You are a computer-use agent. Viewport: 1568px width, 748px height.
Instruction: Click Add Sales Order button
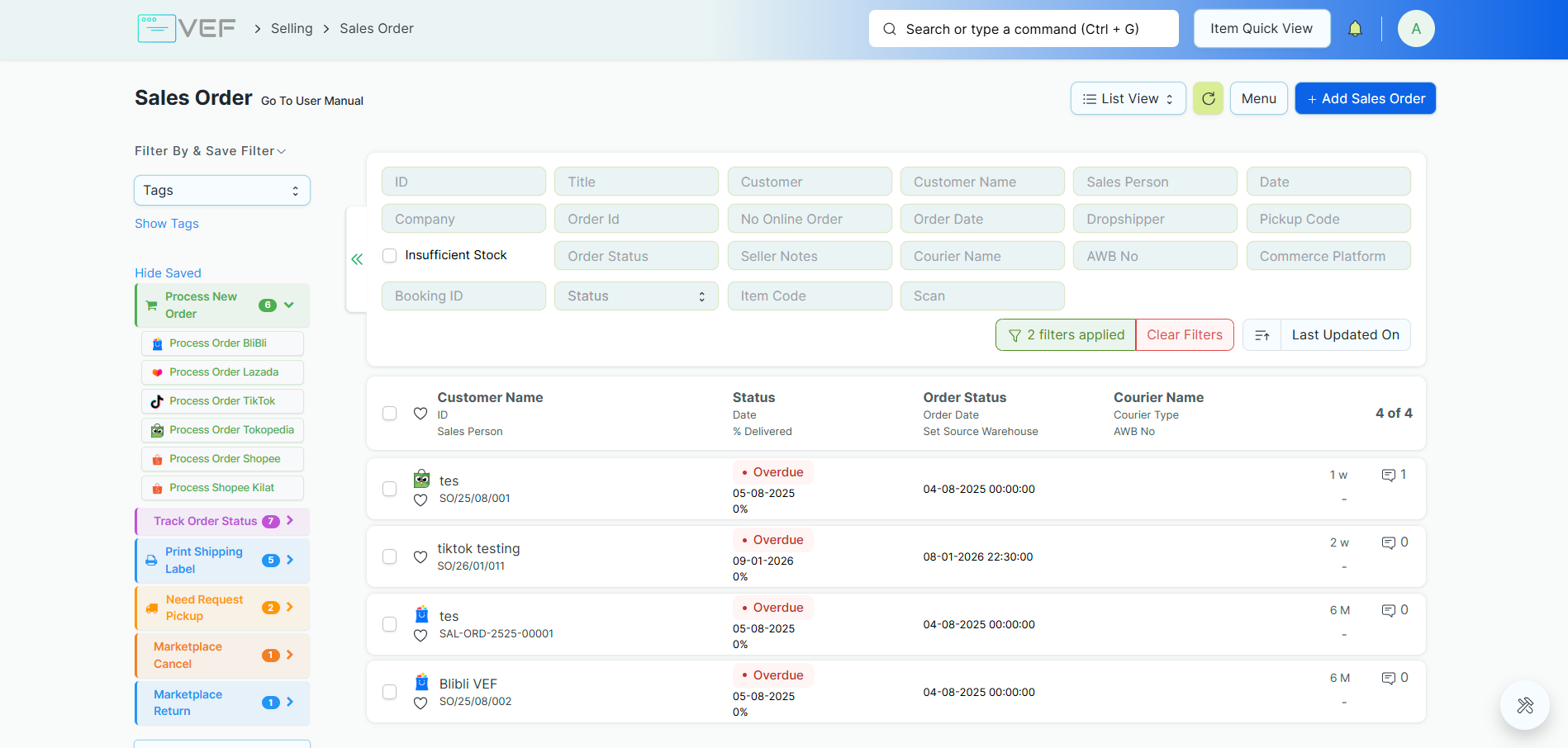coord(1365,99)
